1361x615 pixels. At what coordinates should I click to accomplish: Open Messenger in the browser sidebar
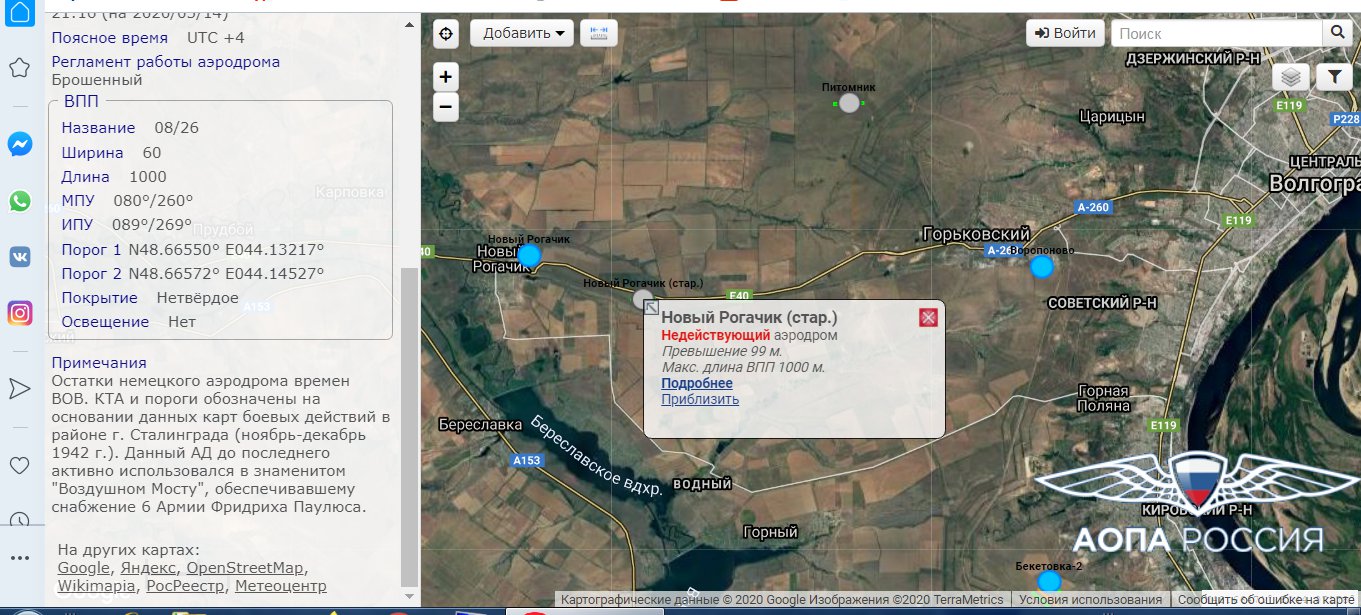(19, 145)
